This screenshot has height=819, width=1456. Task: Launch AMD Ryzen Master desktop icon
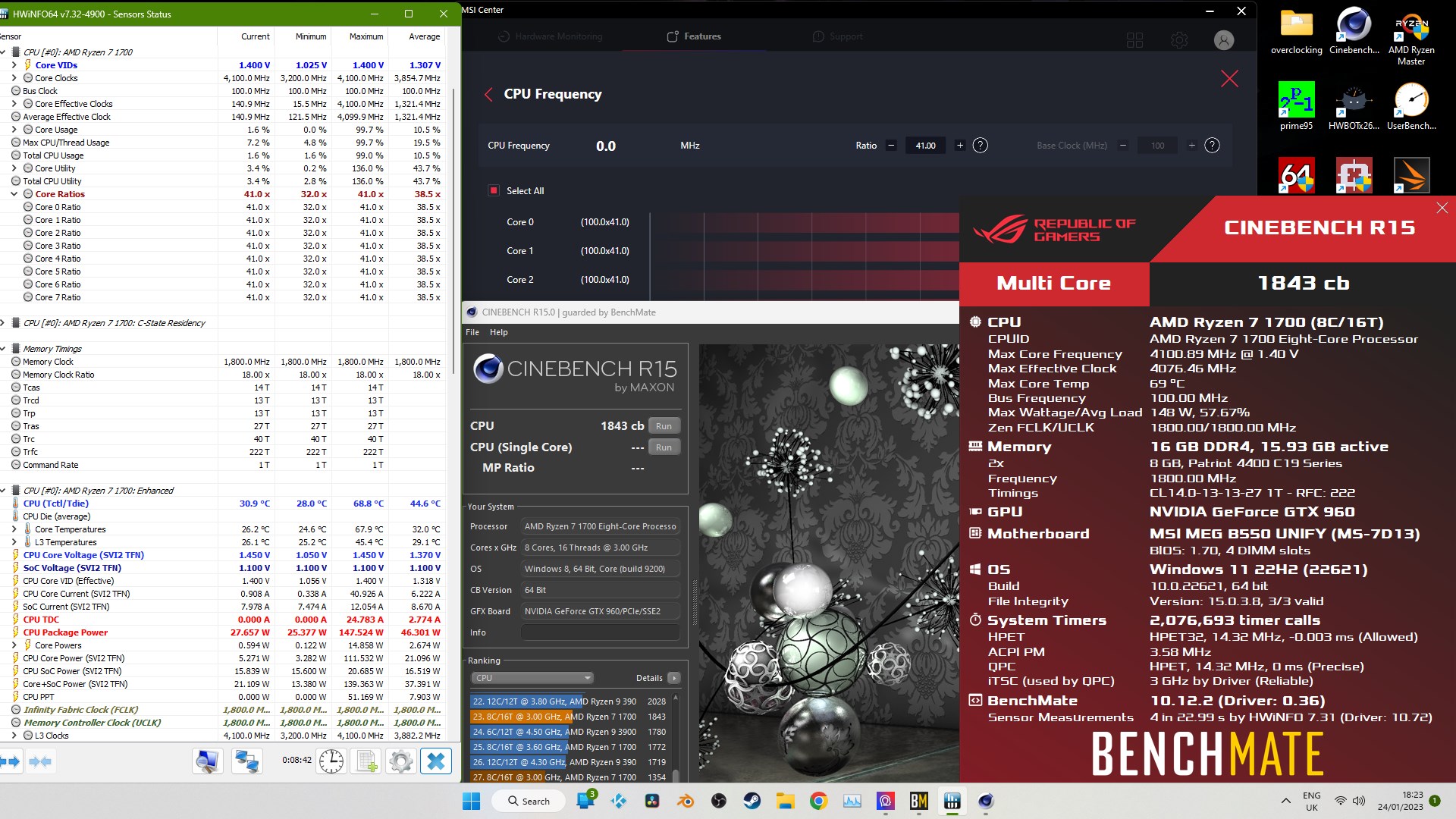(x=1411, y=36)
